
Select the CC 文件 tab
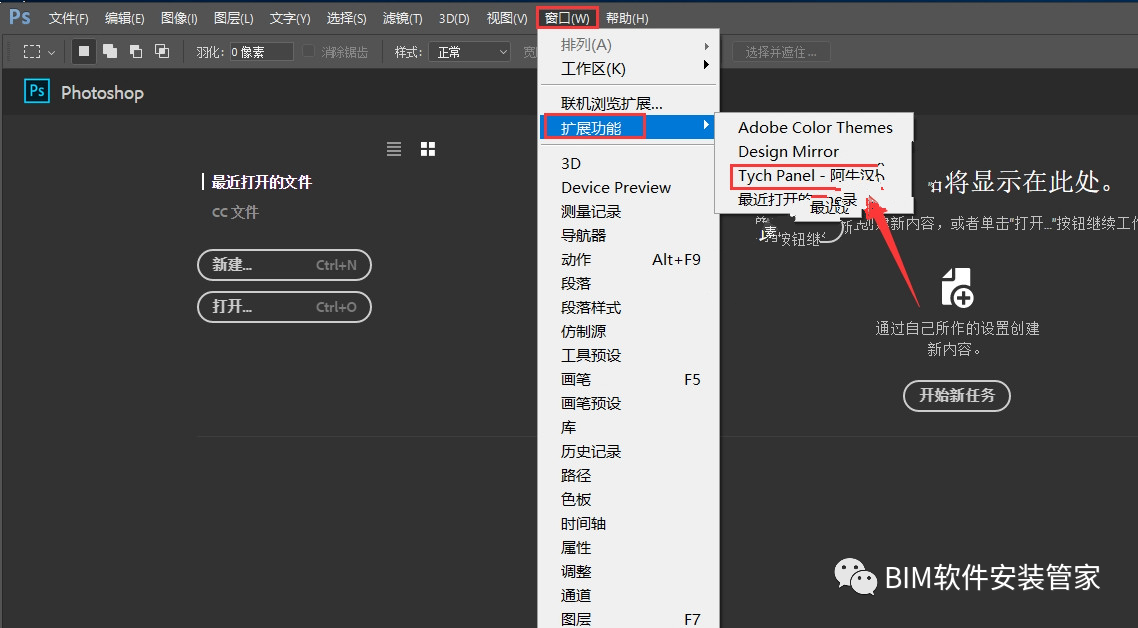235,212
